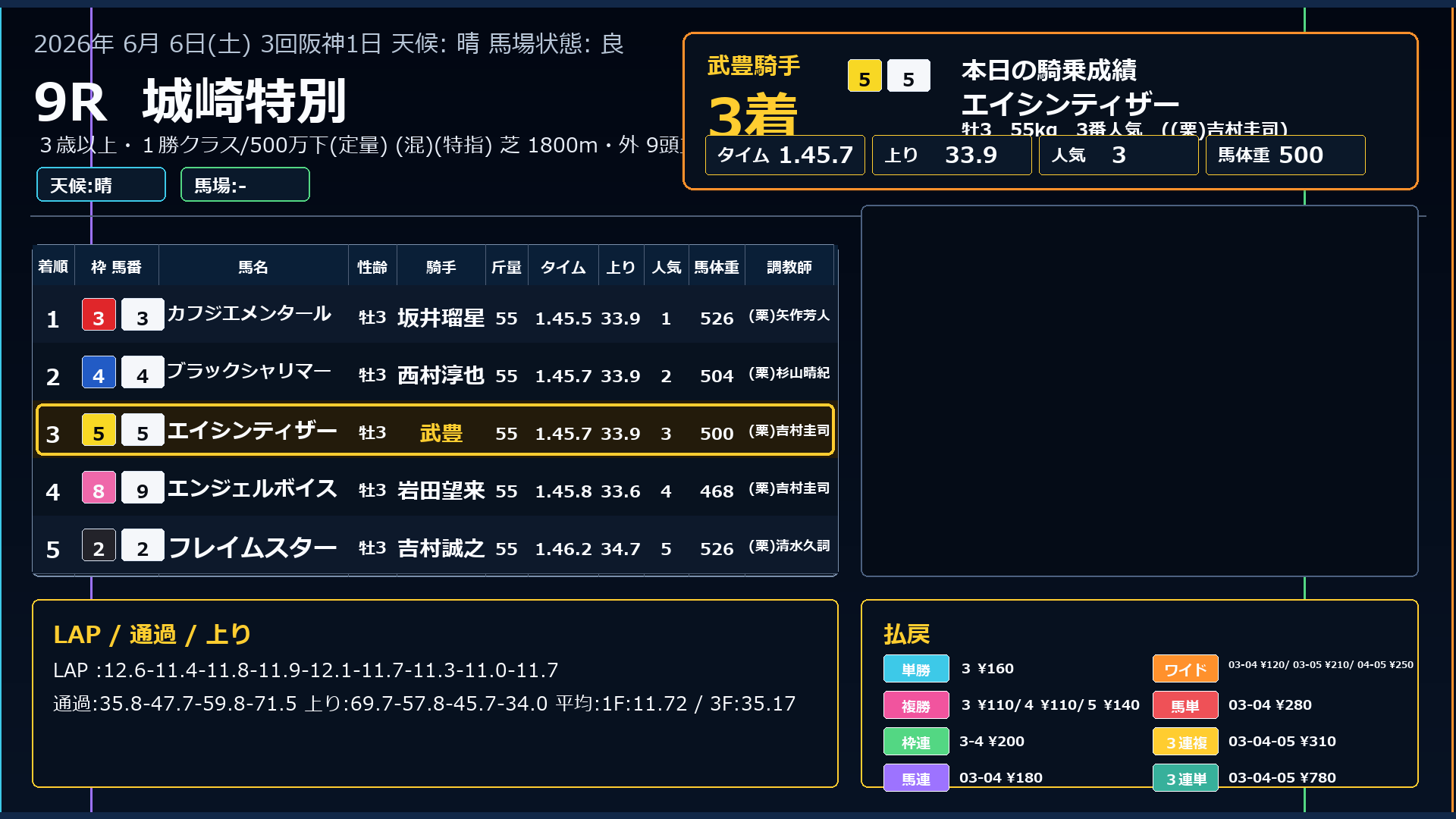Click jockey name 吉村誠之
Viewport: 1456px width, 819px height.
pos(441,548)
